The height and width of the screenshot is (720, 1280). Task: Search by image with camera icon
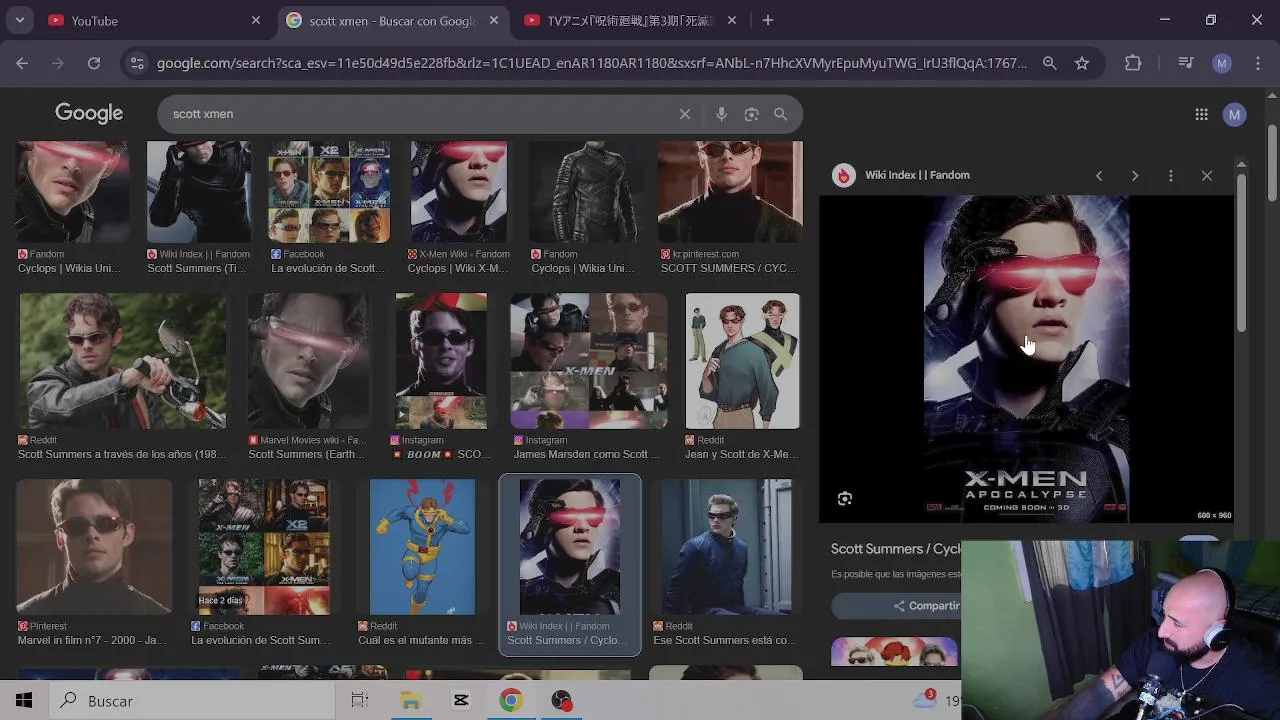pyautogui.click(x=751, y=114)
